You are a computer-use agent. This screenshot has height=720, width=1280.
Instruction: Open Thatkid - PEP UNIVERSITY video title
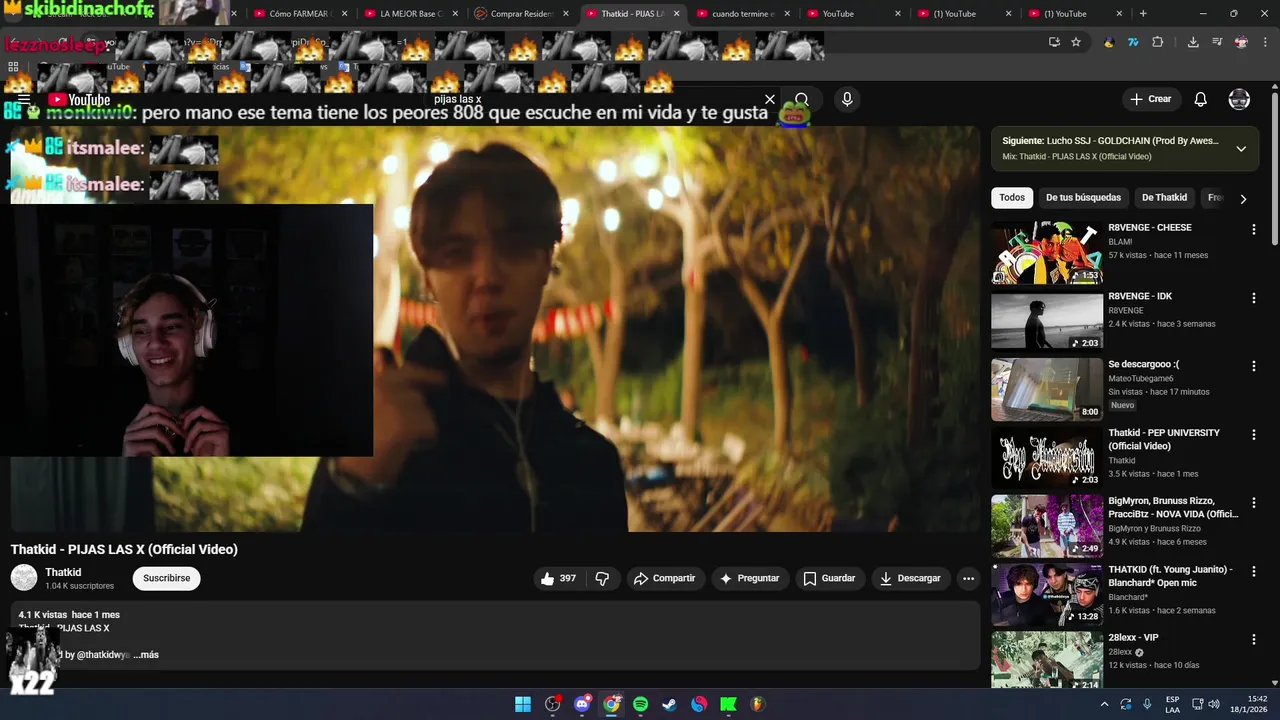(x=1164, y=439)
